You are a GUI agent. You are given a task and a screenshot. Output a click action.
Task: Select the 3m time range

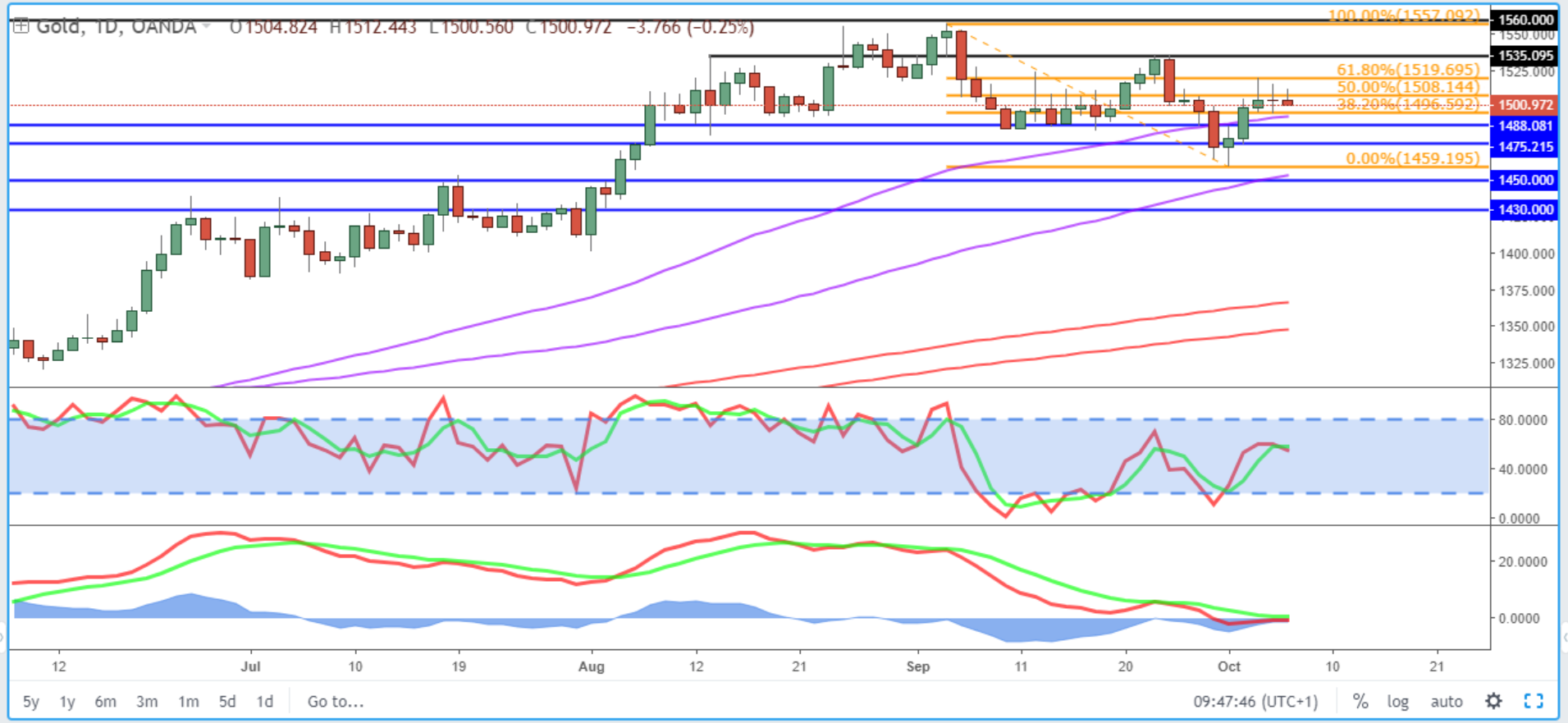click(x=147, y=702)
